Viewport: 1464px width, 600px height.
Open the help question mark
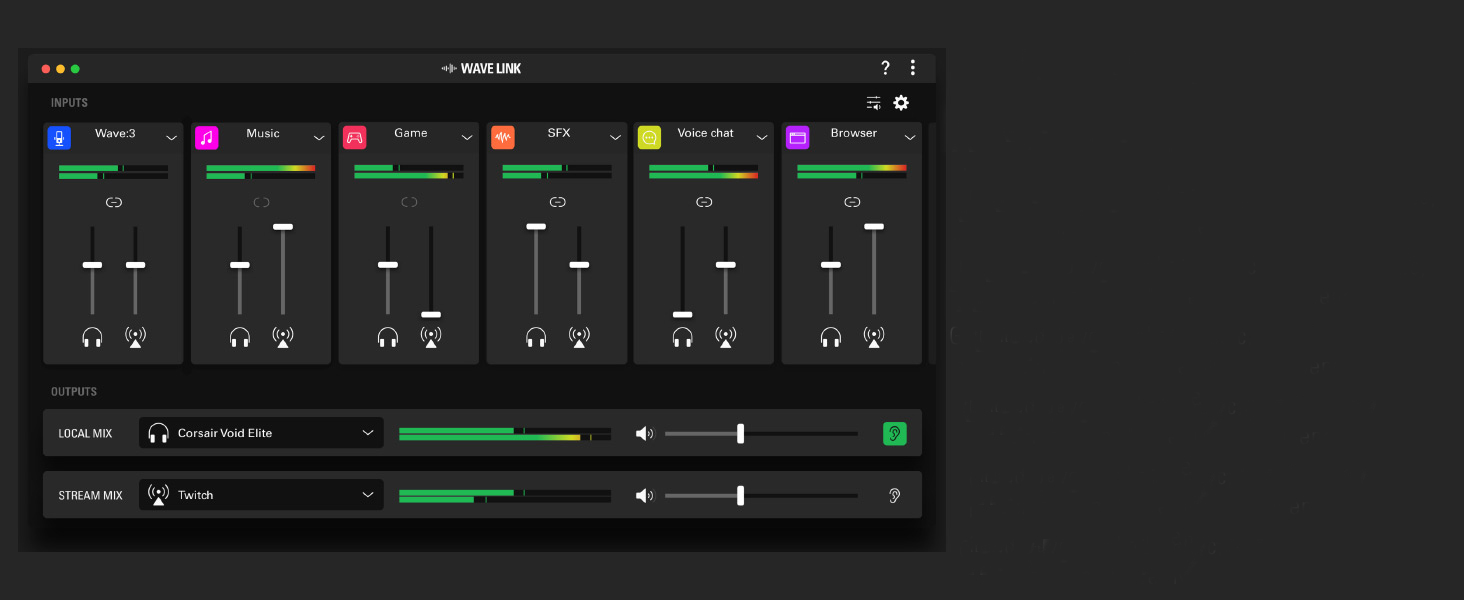pos(885,68)
